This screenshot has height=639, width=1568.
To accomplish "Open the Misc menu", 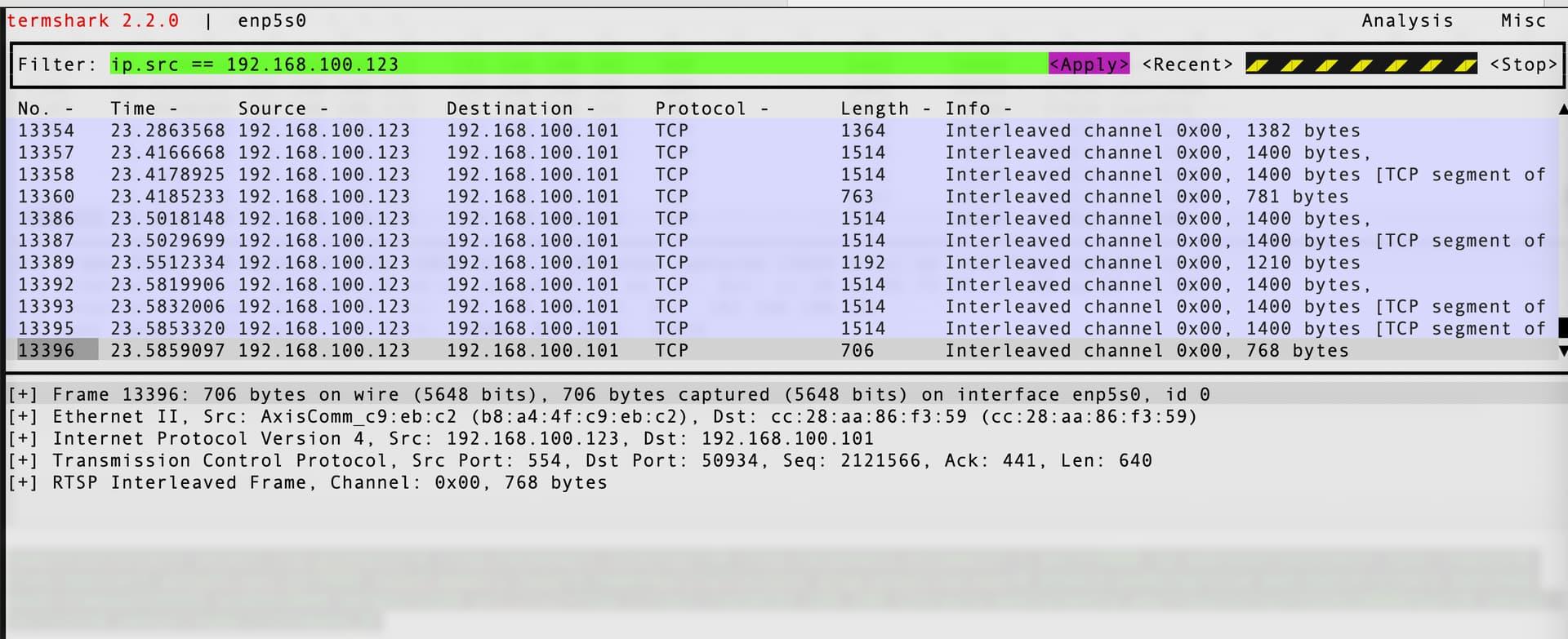I will (1523, 20).
